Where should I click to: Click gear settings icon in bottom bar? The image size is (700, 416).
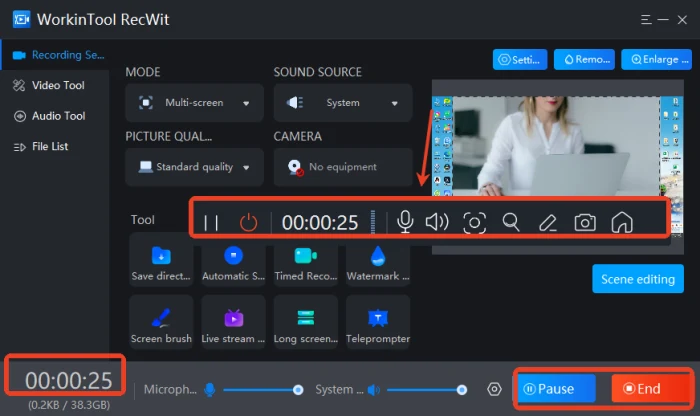tap(494, 389)
